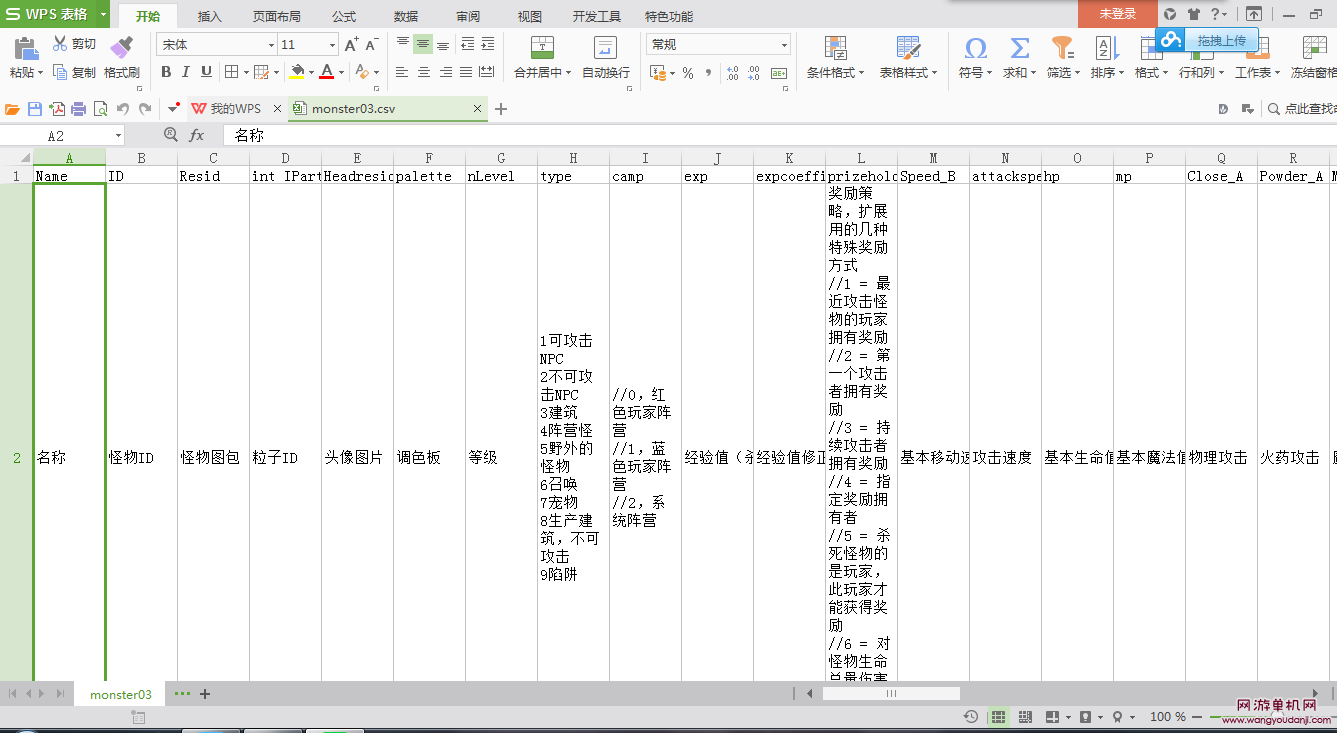This screenshot has width=1337, height=733.
Task: Decrease indent level
Action: pyautogui.click(x=467, y=44)
